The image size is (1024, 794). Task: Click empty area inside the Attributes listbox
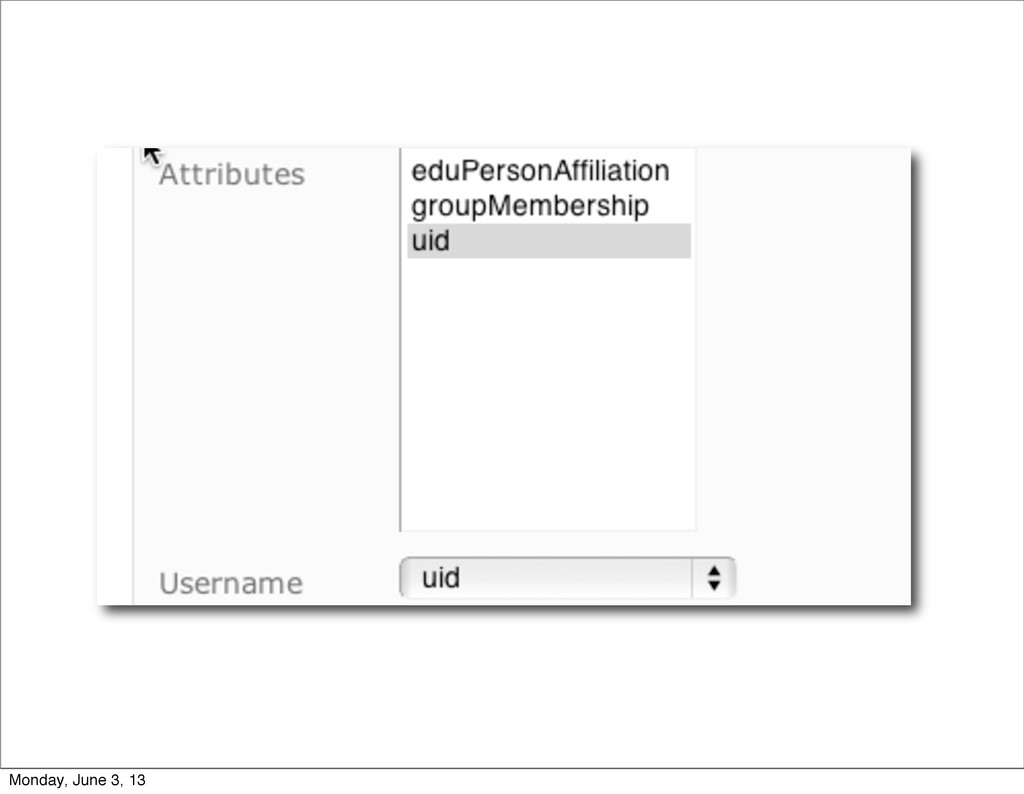pyautogui.click(x=549, y=392)
